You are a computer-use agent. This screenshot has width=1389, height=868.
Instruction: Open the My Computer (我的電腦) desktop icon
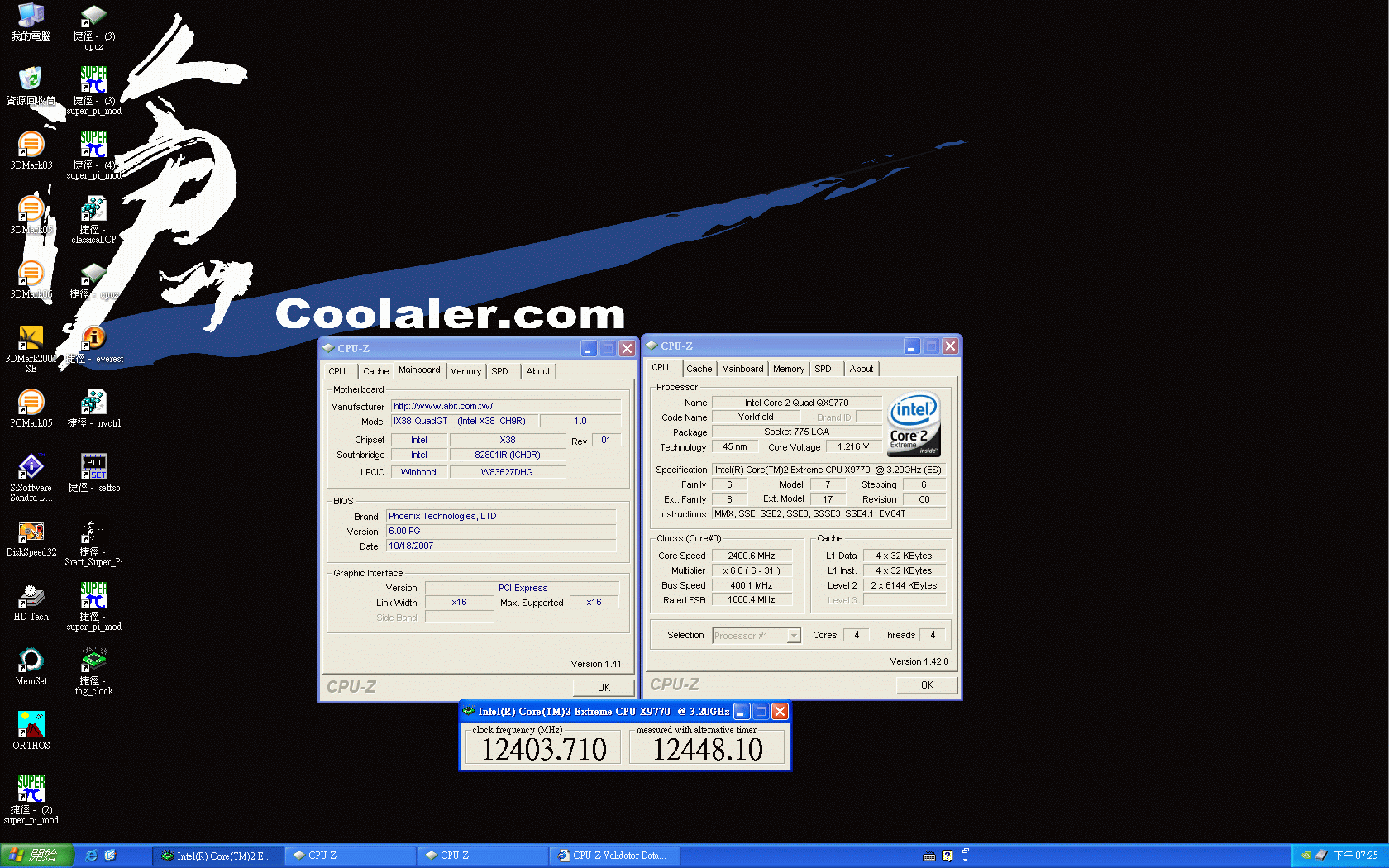[x=31, y=22]
